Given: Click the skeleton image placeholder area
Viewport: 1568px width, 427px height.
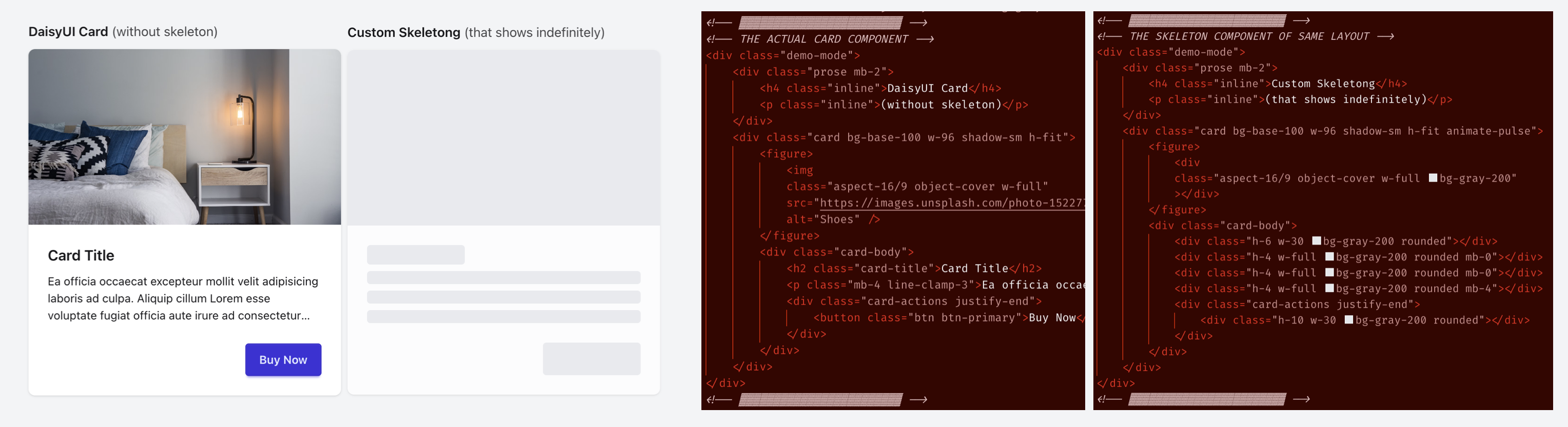Looking at the screenshot, I should (x=503, y=137).
